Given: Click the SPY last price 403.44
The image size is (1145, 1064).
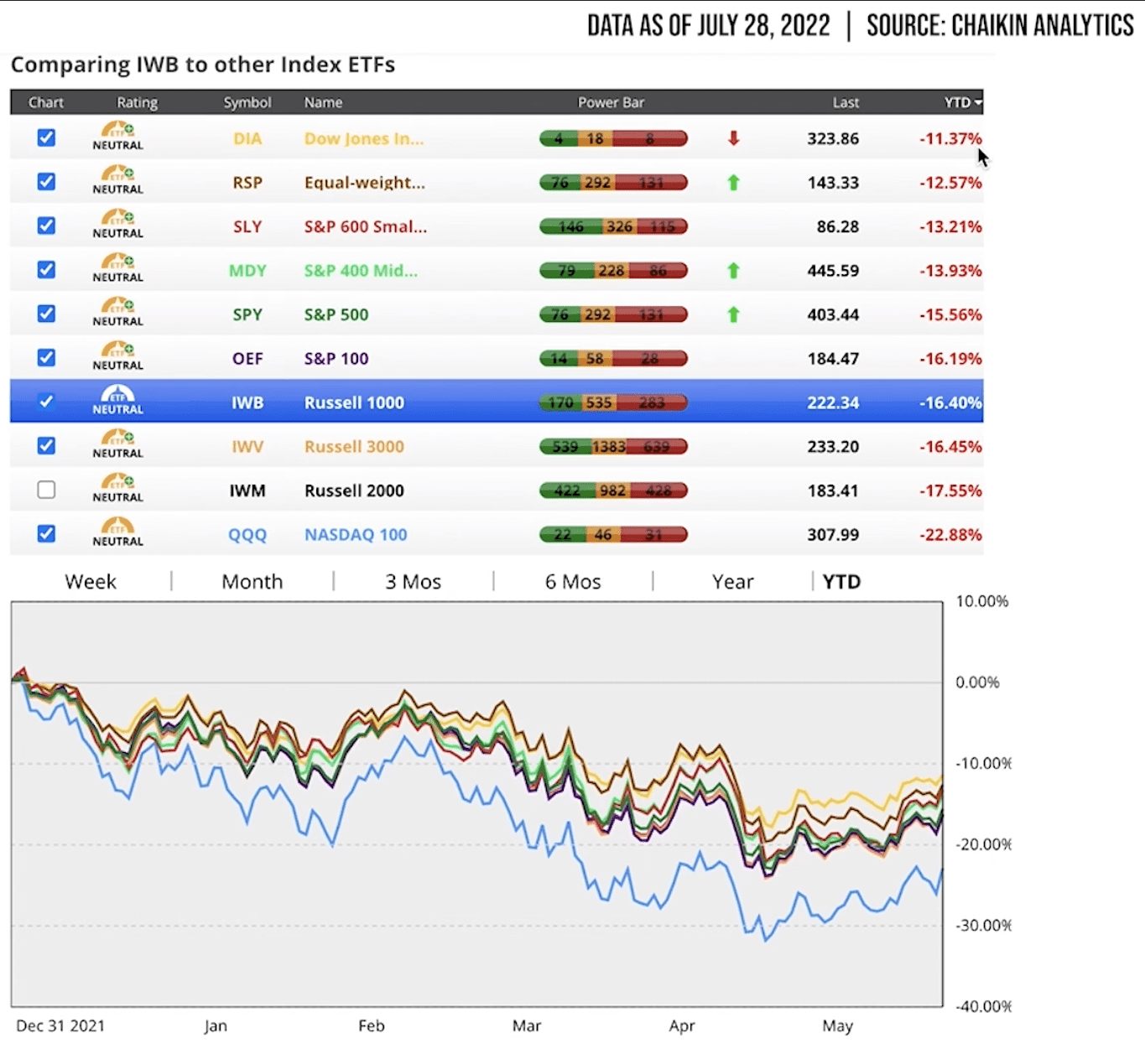Looking at the screenshot, I should pyautogui.click(x=833, y=314).
